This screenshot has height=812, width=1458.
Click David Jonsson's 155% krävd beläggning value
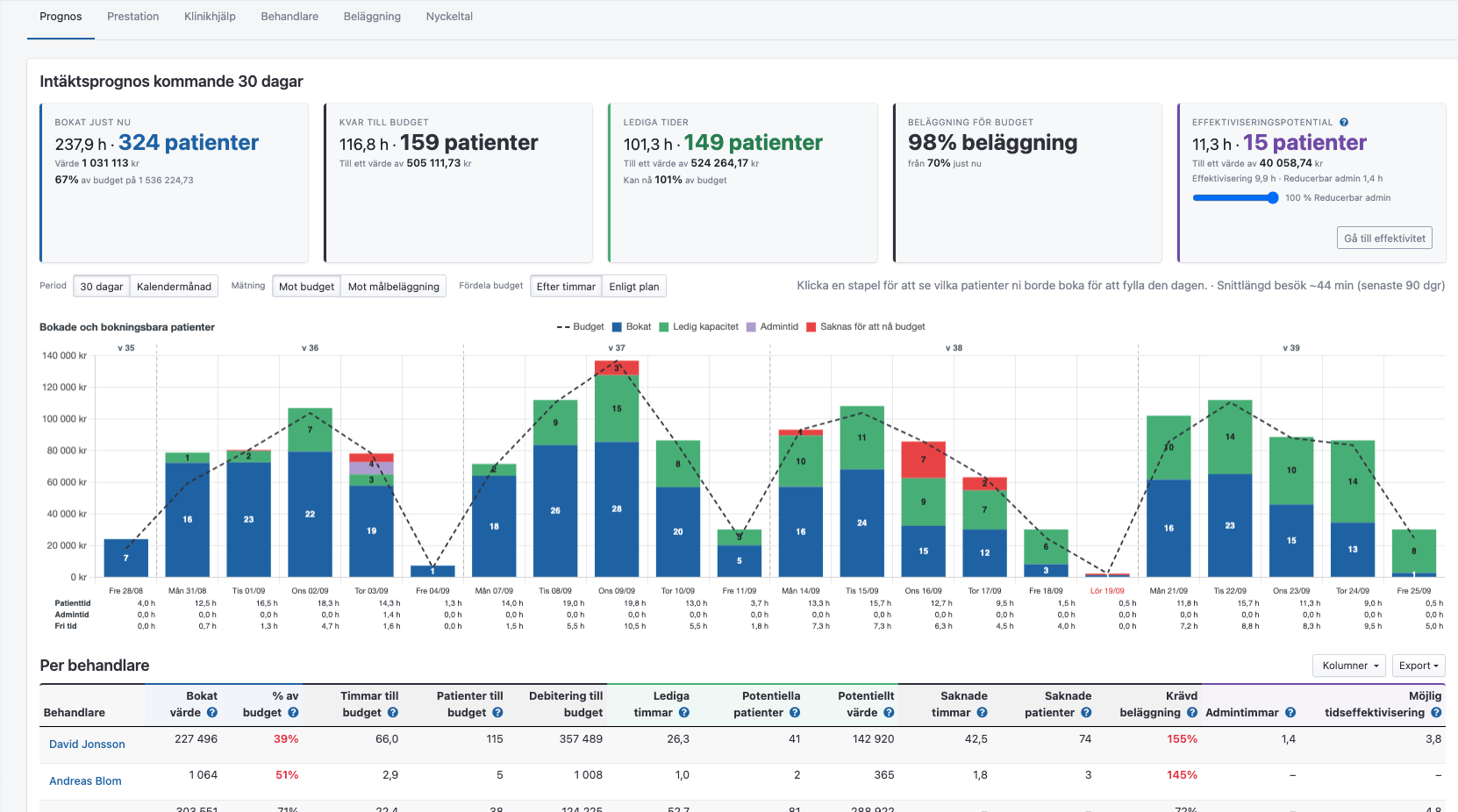pyautogui.click(x=1182, y=739)
